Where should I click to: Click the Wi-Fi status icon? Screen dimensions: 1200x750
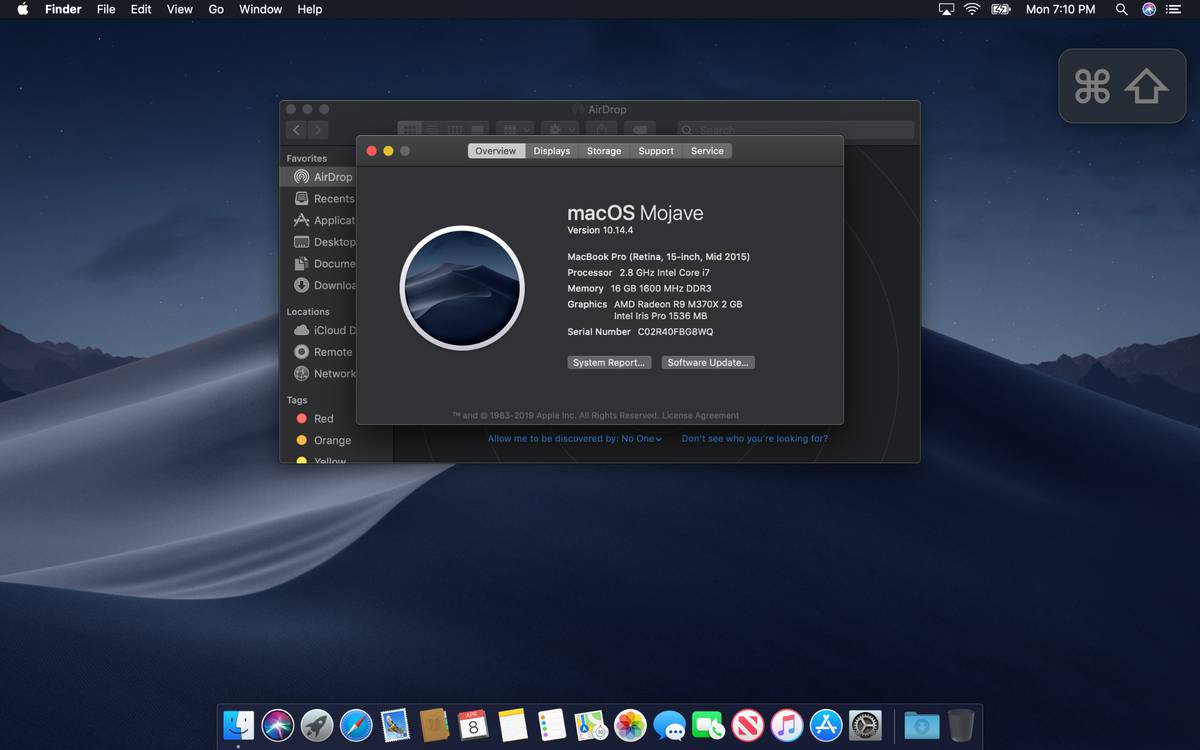point(972,9)
